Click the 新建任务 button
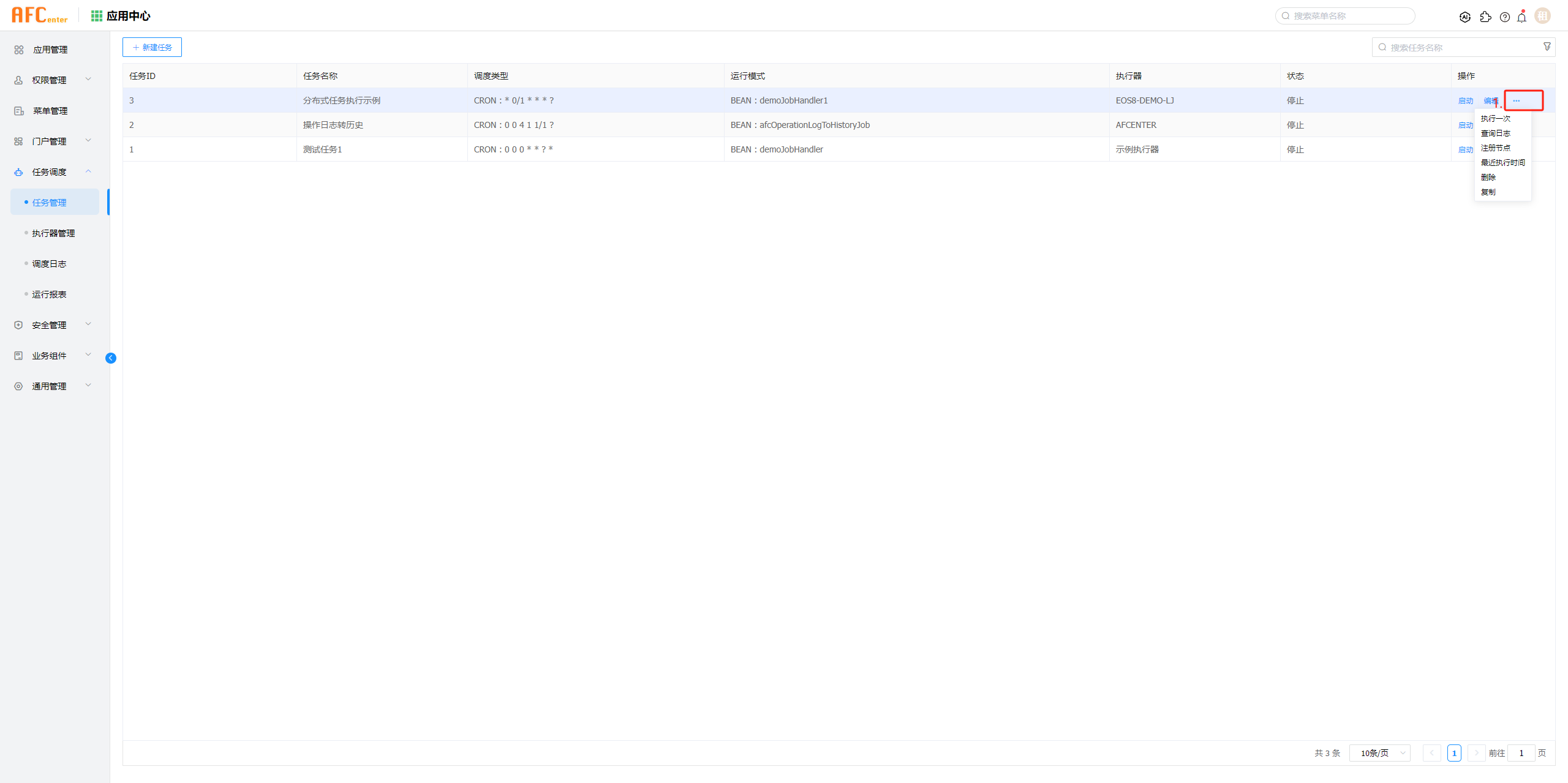Screen dimensions: 1568x783 (x=152, y=47)
